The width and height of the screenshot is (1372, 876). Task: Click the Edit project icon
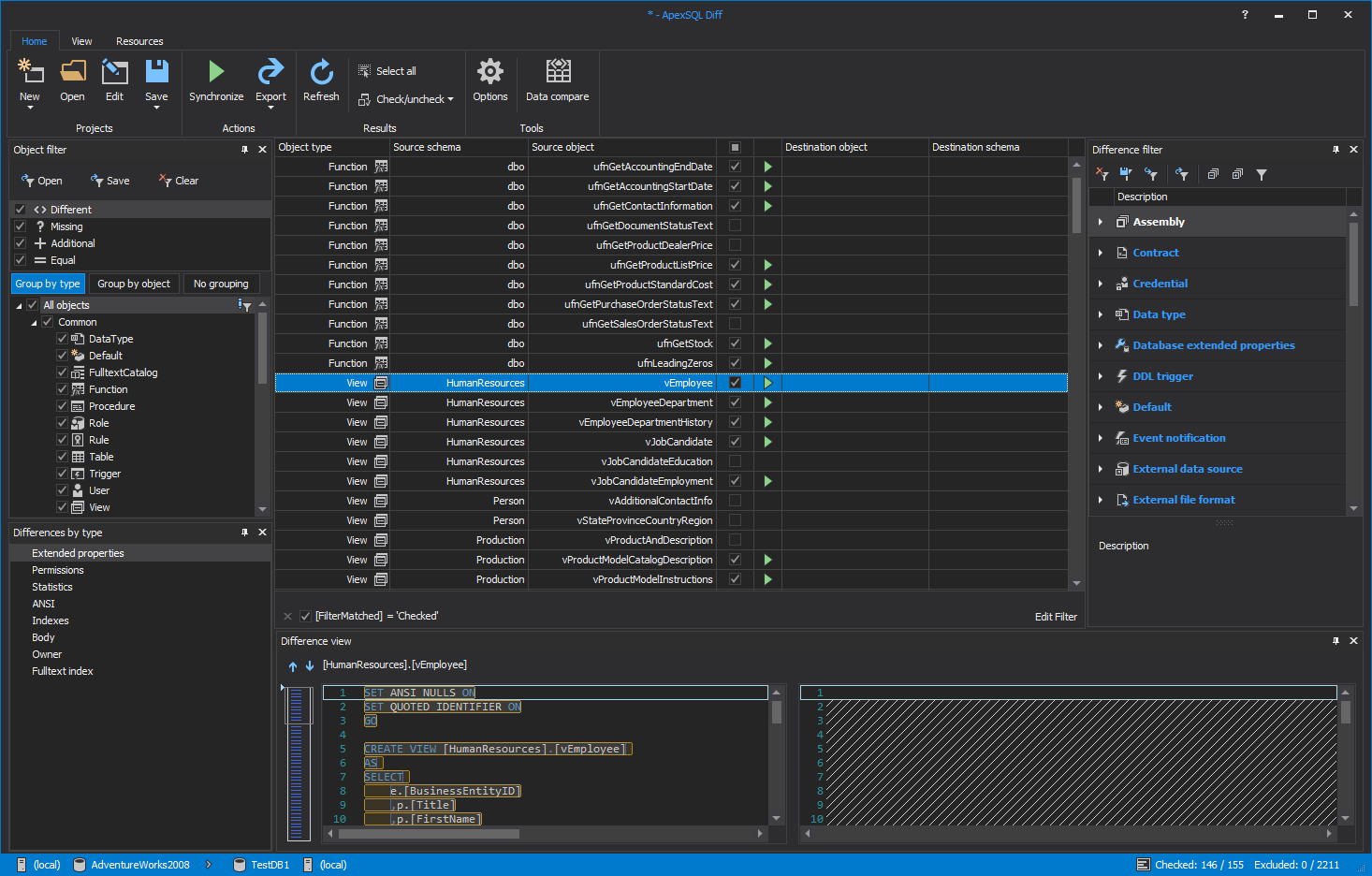tap(114, 71)
